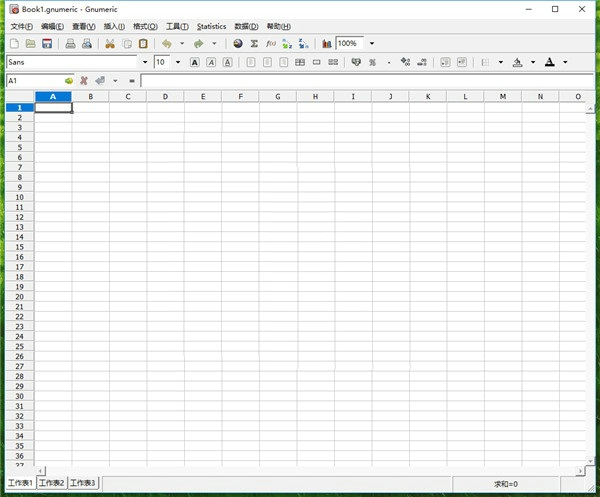Toggle underline formatting
The height and width of the screenshot is (497, 600).
click(227, 62)
